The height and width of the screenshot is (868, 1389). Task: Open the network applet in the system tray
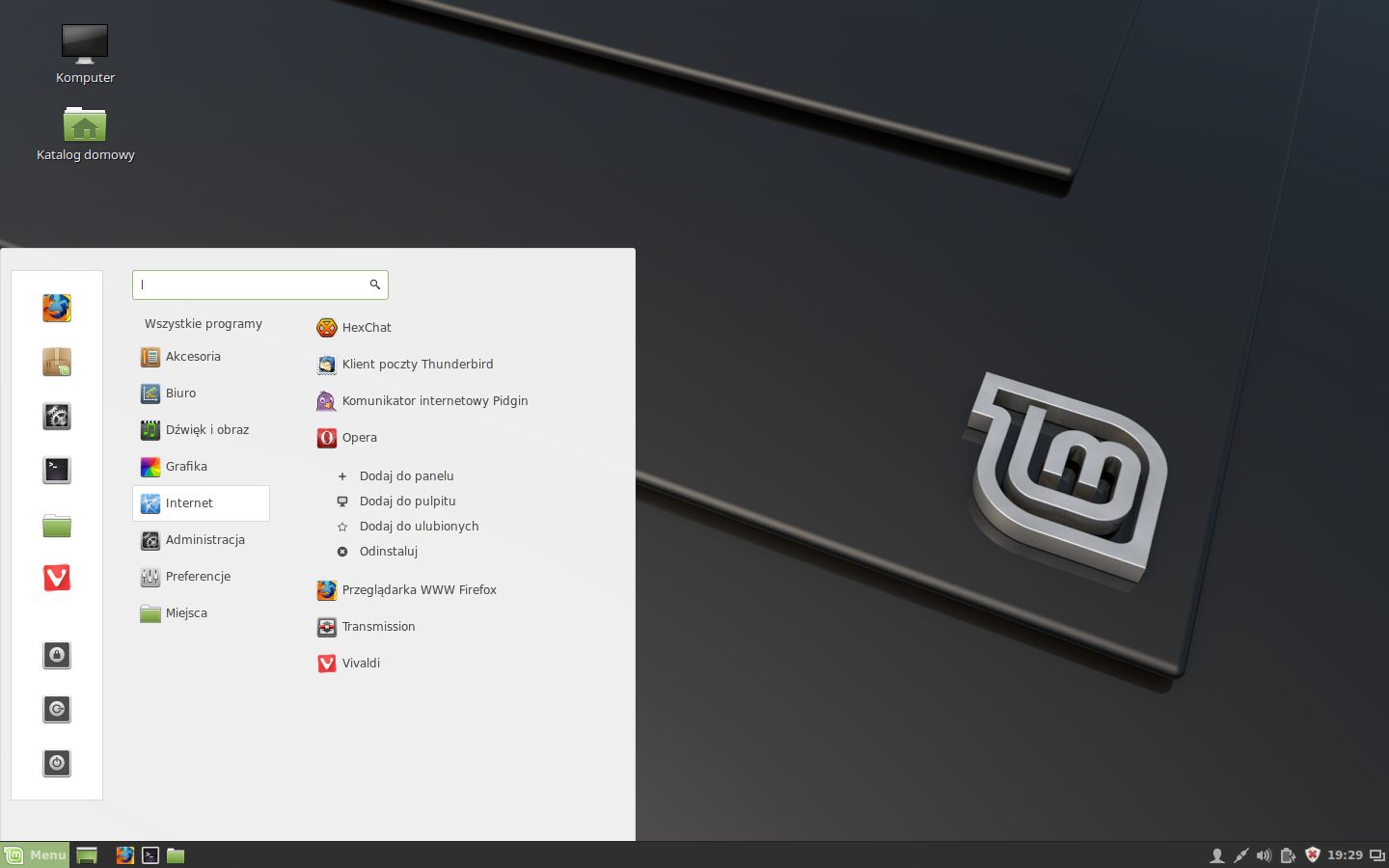(x=1241, y=855)
